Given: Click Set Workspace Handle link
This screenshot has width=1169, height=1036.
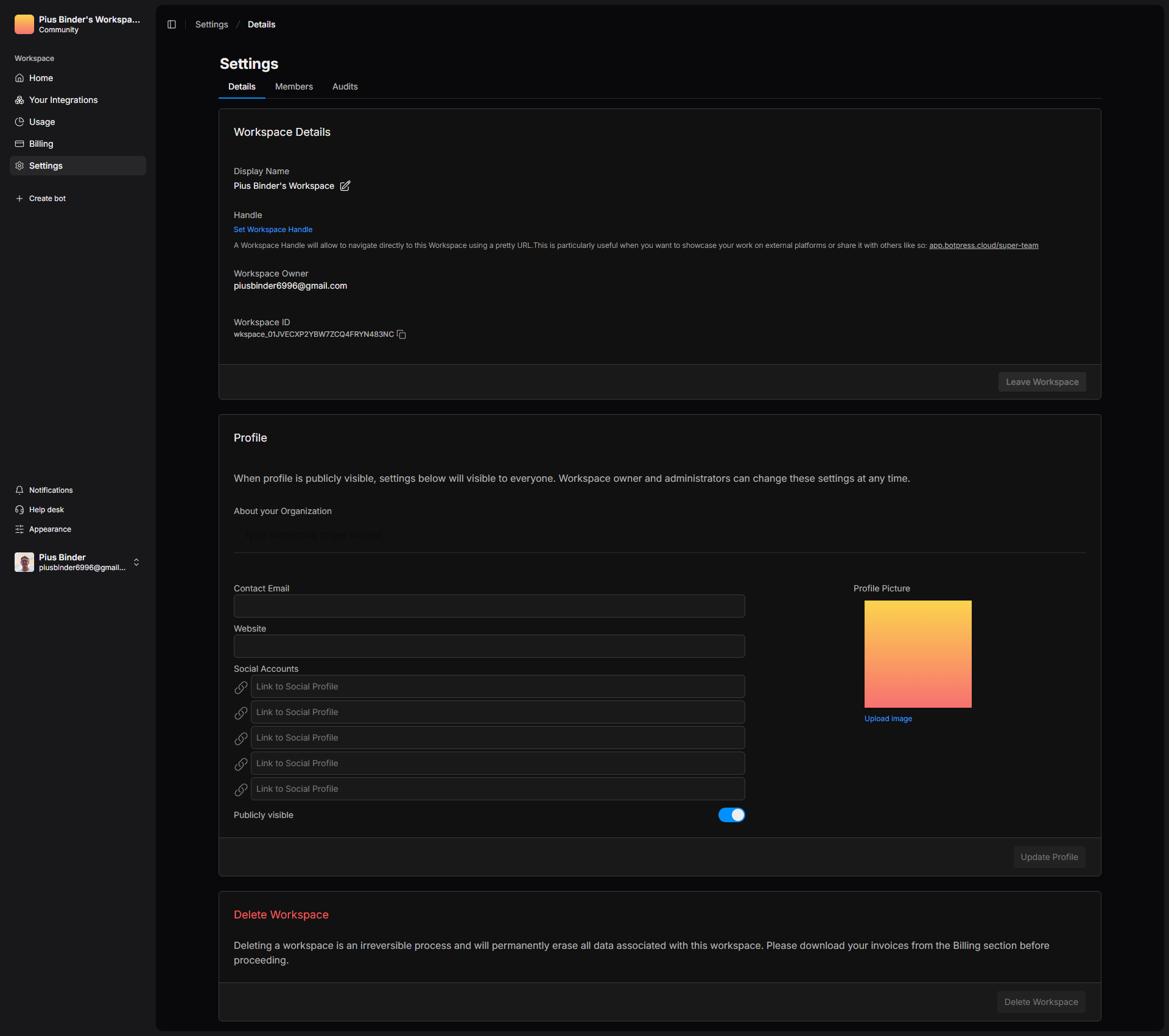Looking at the screenshot, I should coord(273,230).
